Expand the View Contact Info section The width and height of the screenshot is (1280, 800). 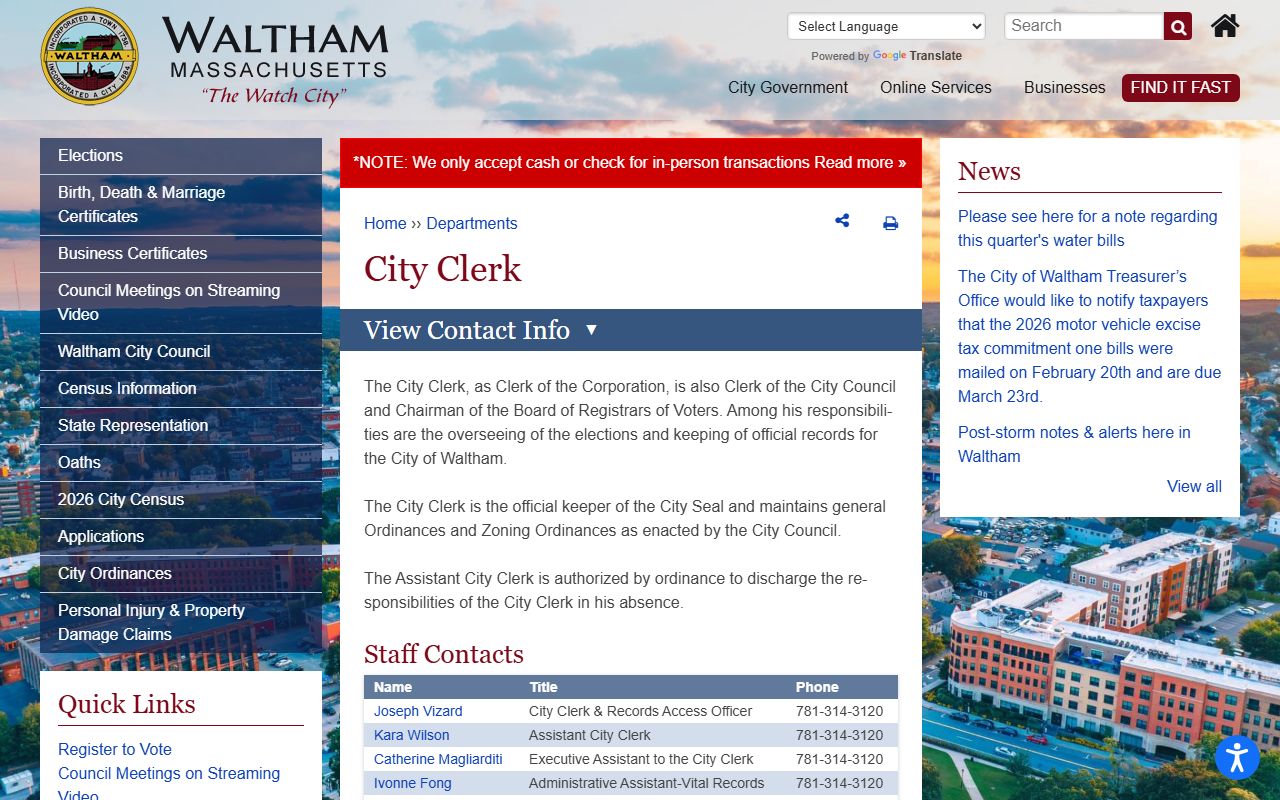click(x=631, y=330)
